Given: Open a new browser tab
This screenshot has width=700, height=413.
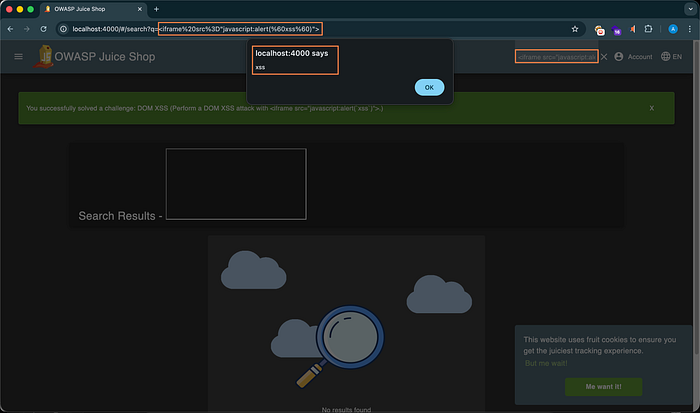Looking at the screenshot, I should click(156, 9).
